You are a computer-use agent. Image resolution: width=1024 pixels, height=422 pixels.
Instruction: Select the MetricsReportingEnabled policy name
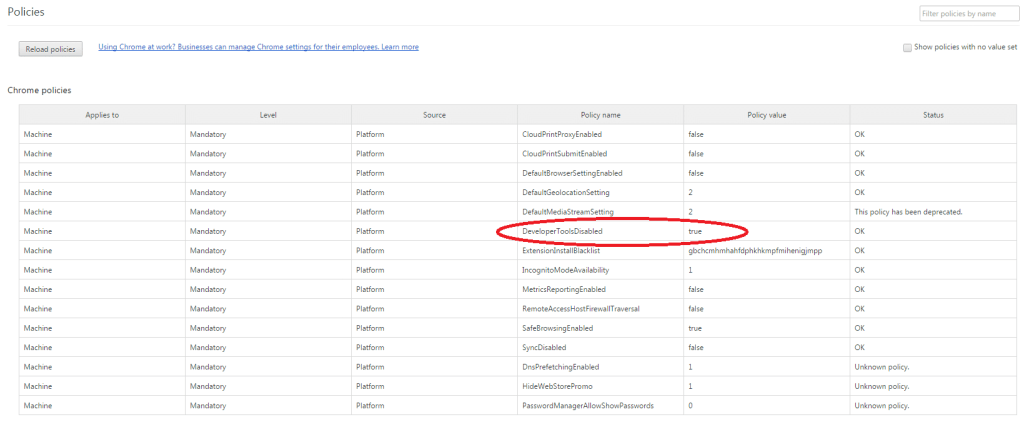coord(564,289)
